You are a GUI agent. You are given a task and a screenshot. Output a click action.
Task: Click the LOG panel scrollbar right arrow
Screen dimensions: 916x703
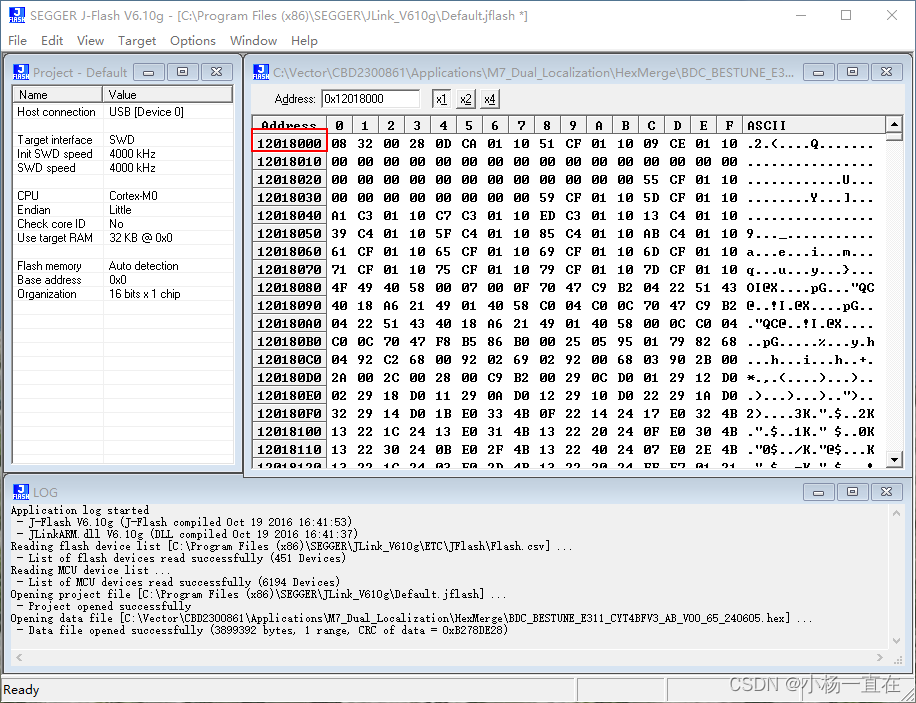[880, 657]
